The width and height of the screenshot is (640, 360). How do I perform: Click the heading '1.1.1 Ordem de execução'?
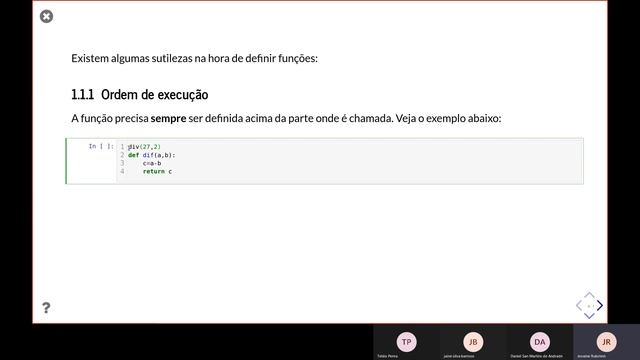140,95
